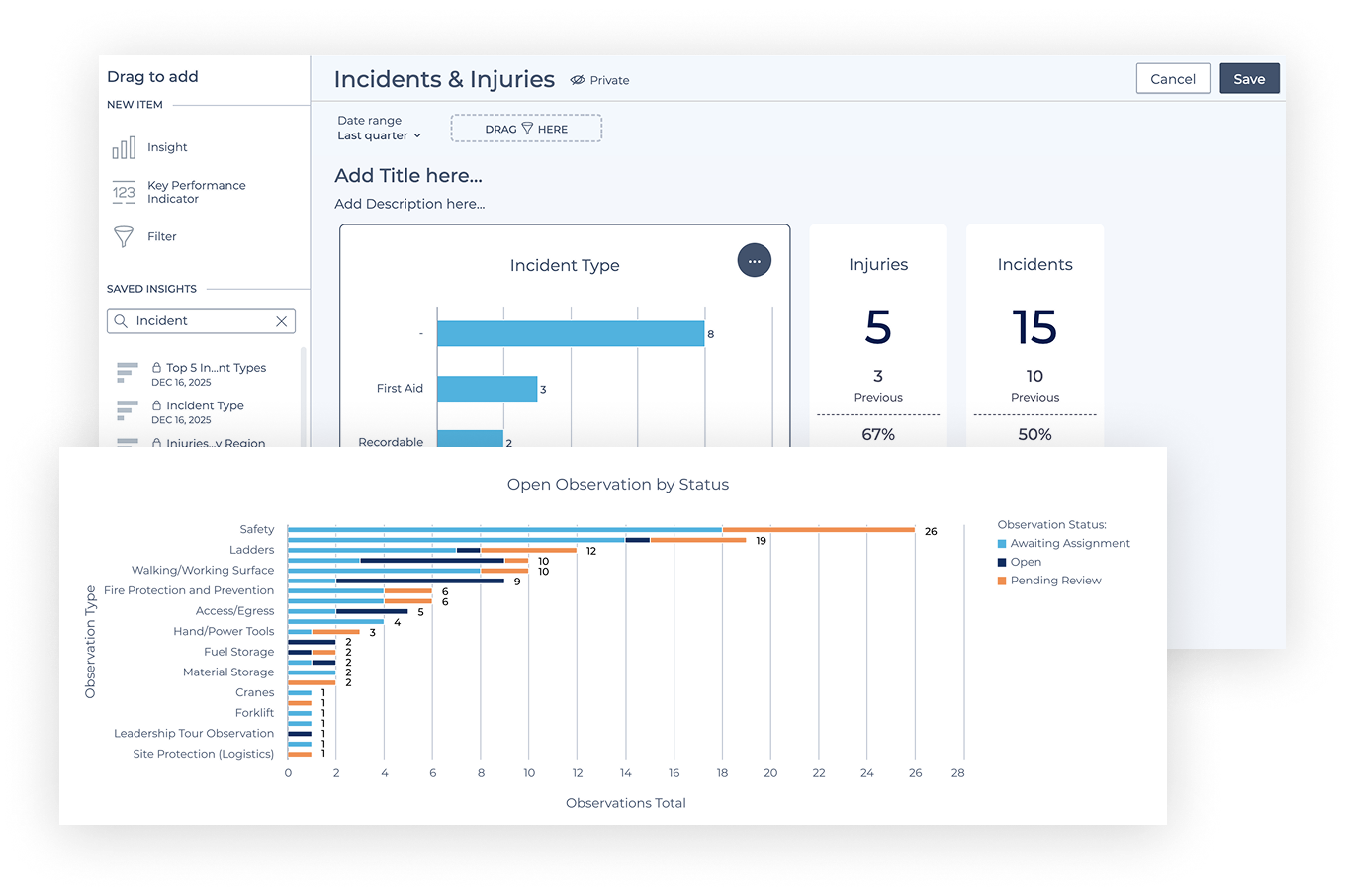Toggle Awaiting Assignment in the chart legend

pyautogui.click(x=1002, y=543)
